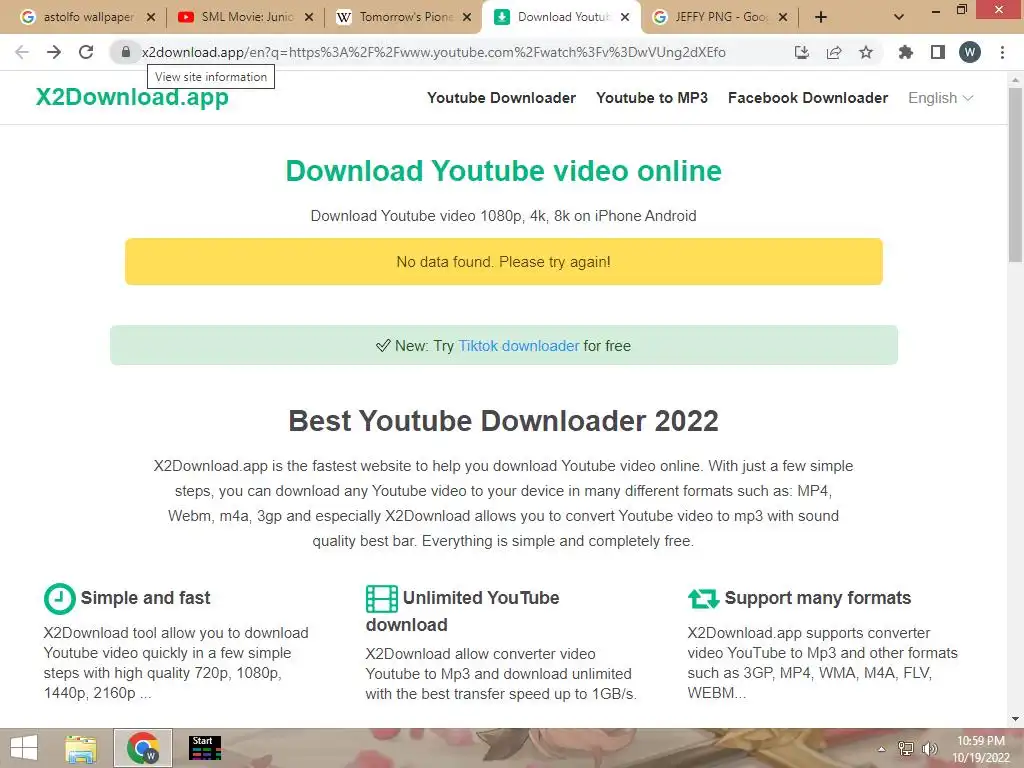
Task: Click the 'Support many formats' heading
Action: tap(818, 598)
